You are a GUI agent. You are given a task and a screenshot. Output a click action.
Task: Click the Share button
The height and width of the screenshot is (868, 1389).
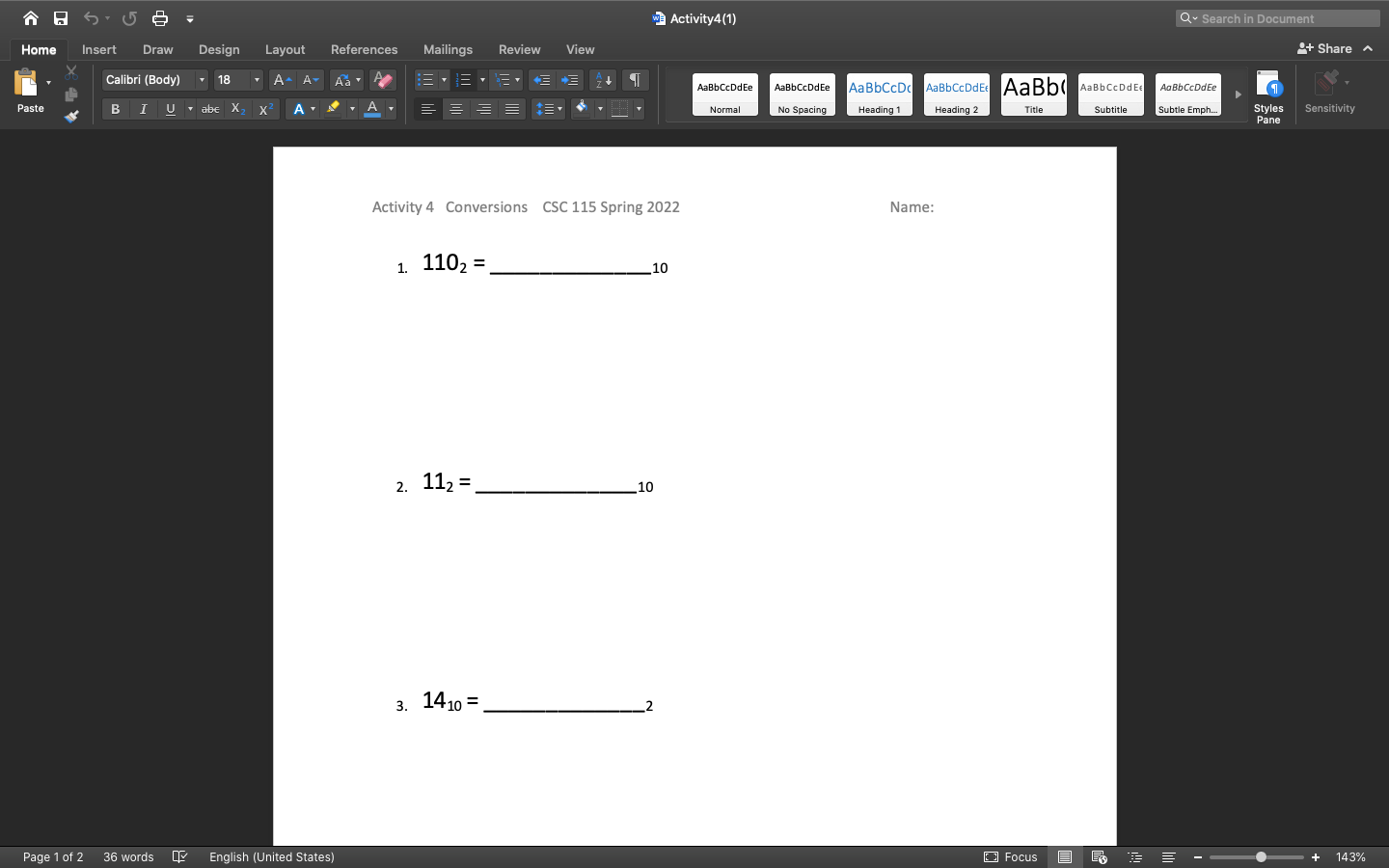1325,48
